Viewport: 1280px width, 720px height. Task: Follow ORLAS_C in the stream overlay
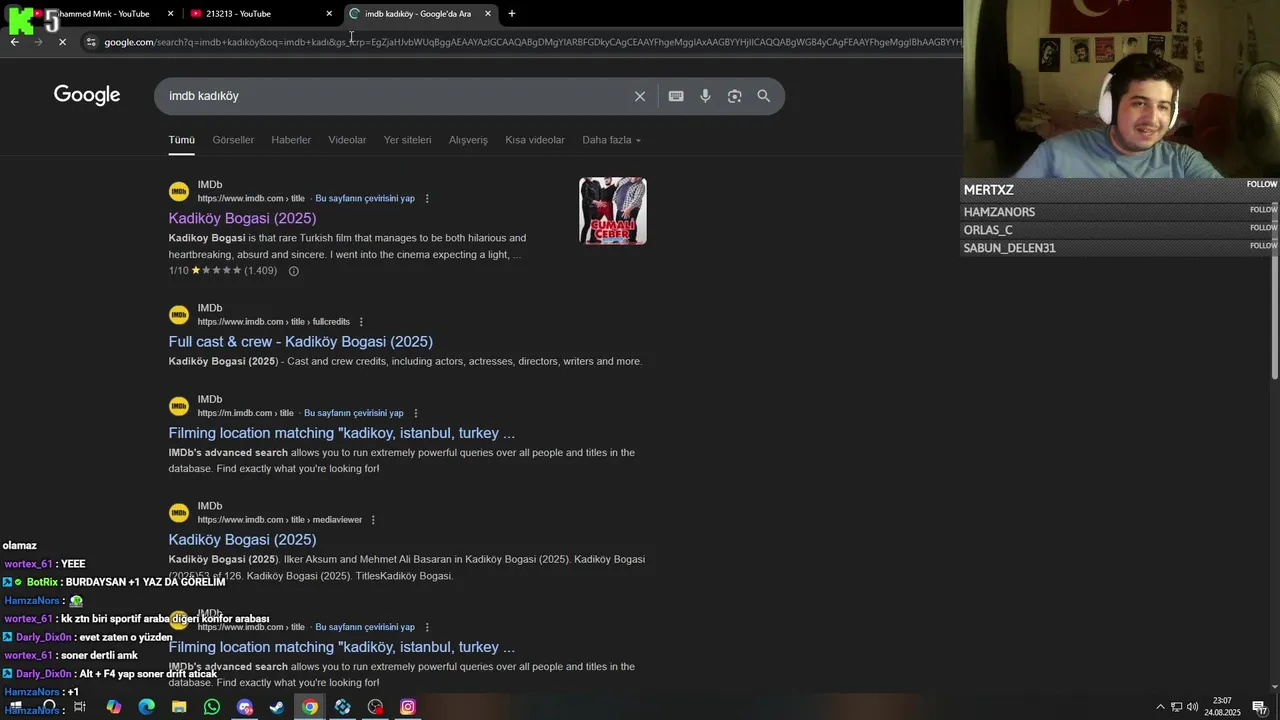pos(1264,227)
